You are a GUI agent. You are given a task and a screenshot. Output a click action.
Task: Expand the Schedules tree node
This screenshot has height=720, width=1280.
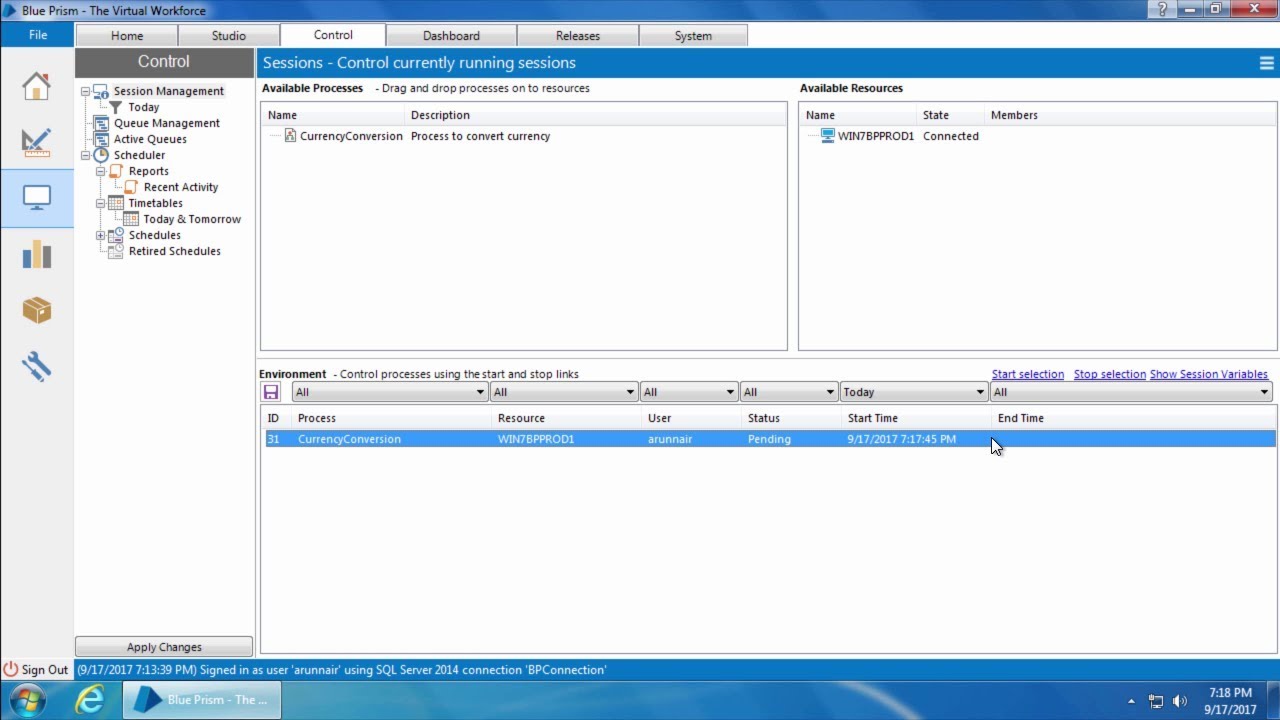100,235
